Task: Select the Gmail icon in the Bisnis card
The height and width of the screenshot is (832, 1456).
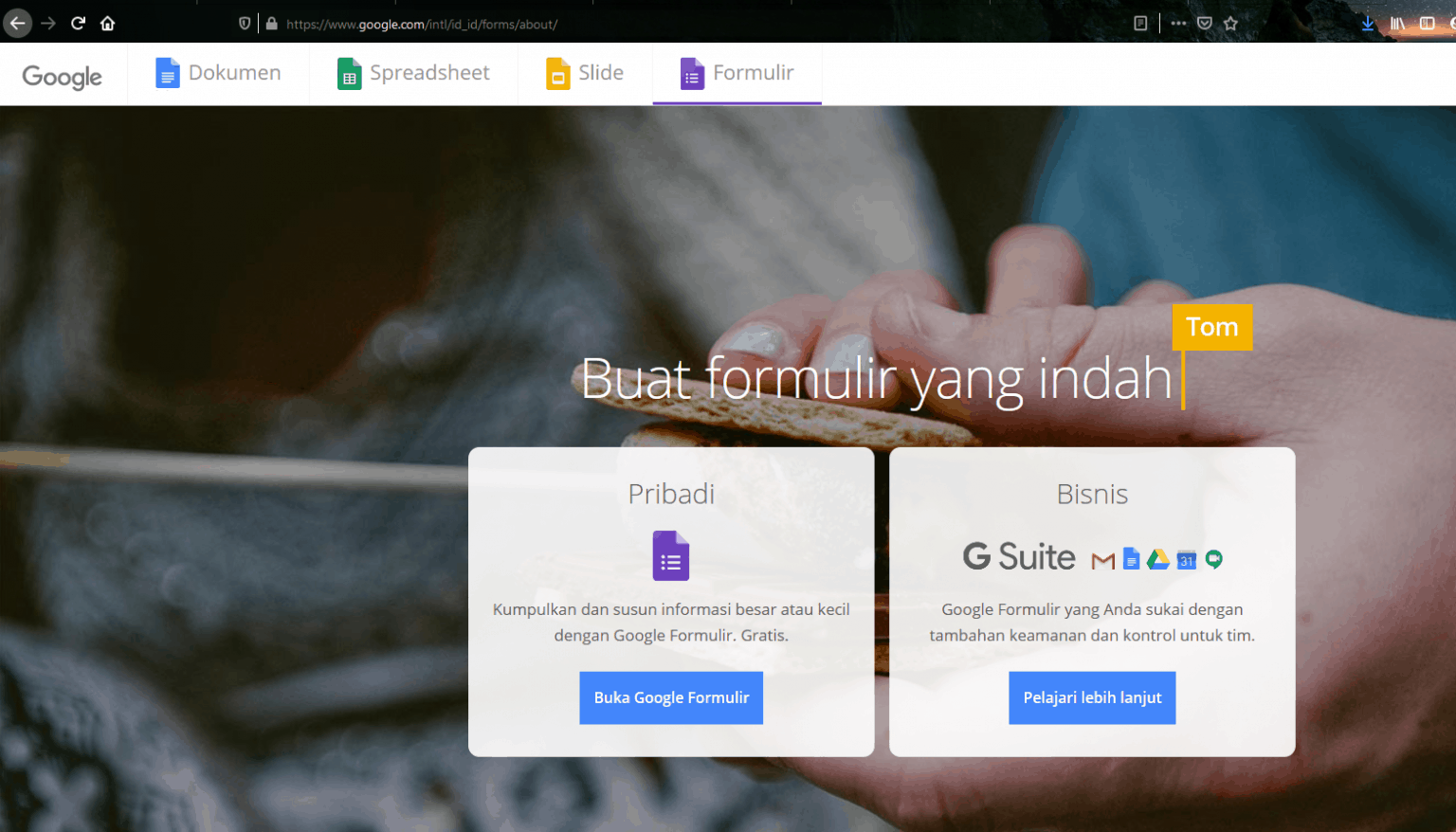Action: pos(1102,559)
